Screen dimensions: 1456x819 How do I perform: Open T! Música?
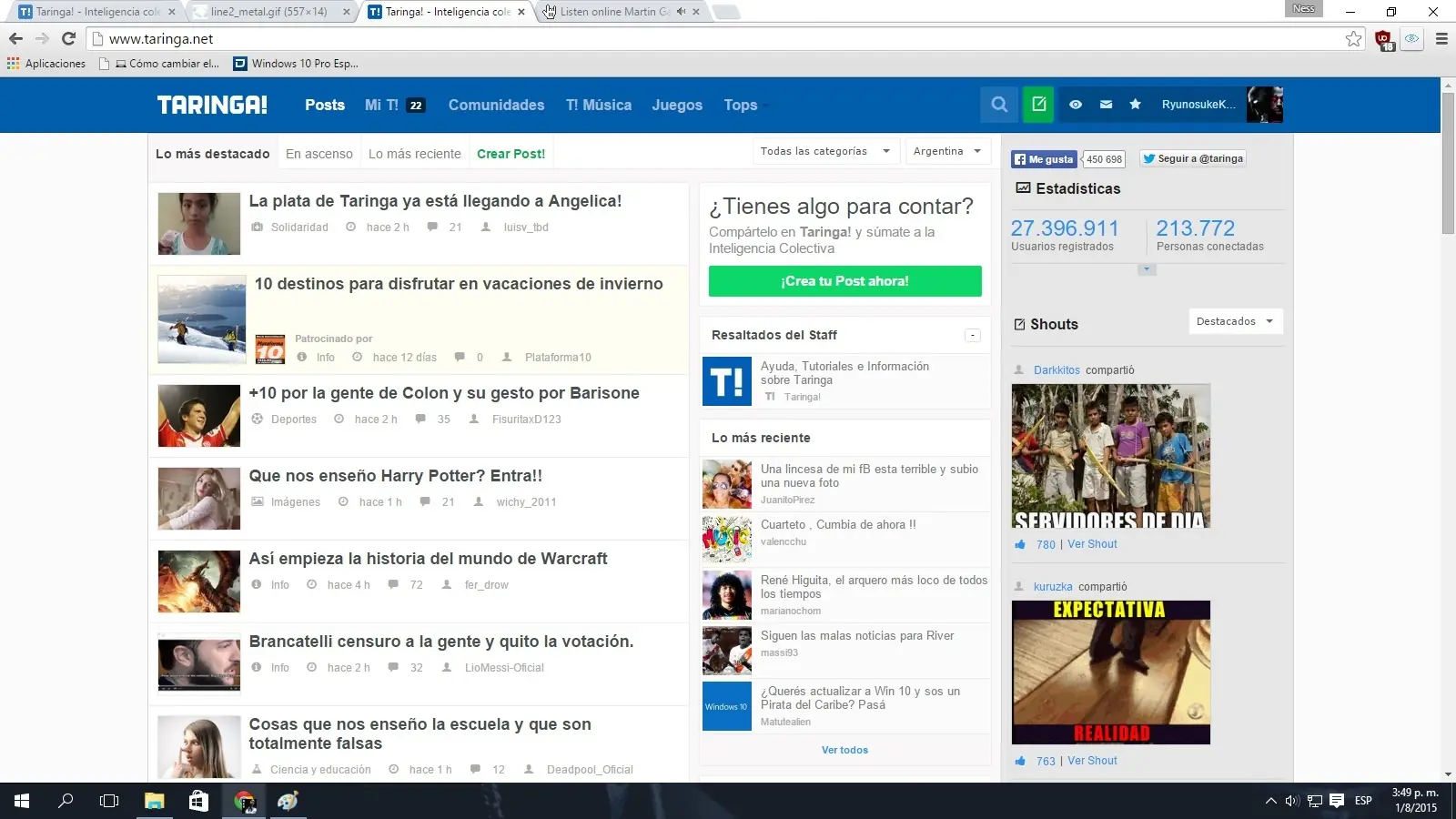[x=599, y=105]
